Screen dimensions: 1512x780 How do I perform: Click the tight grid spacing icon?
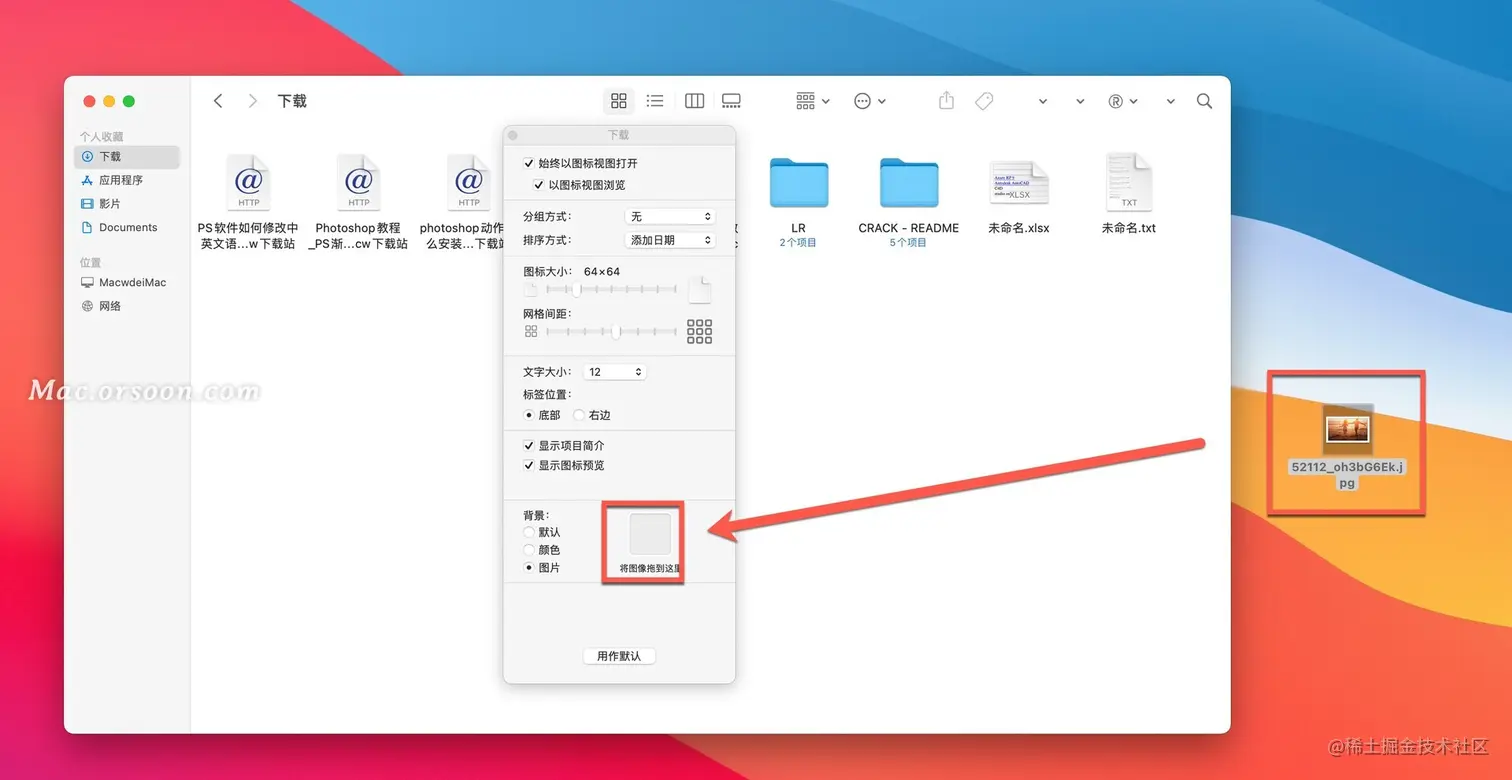click(x=531, y=332)
